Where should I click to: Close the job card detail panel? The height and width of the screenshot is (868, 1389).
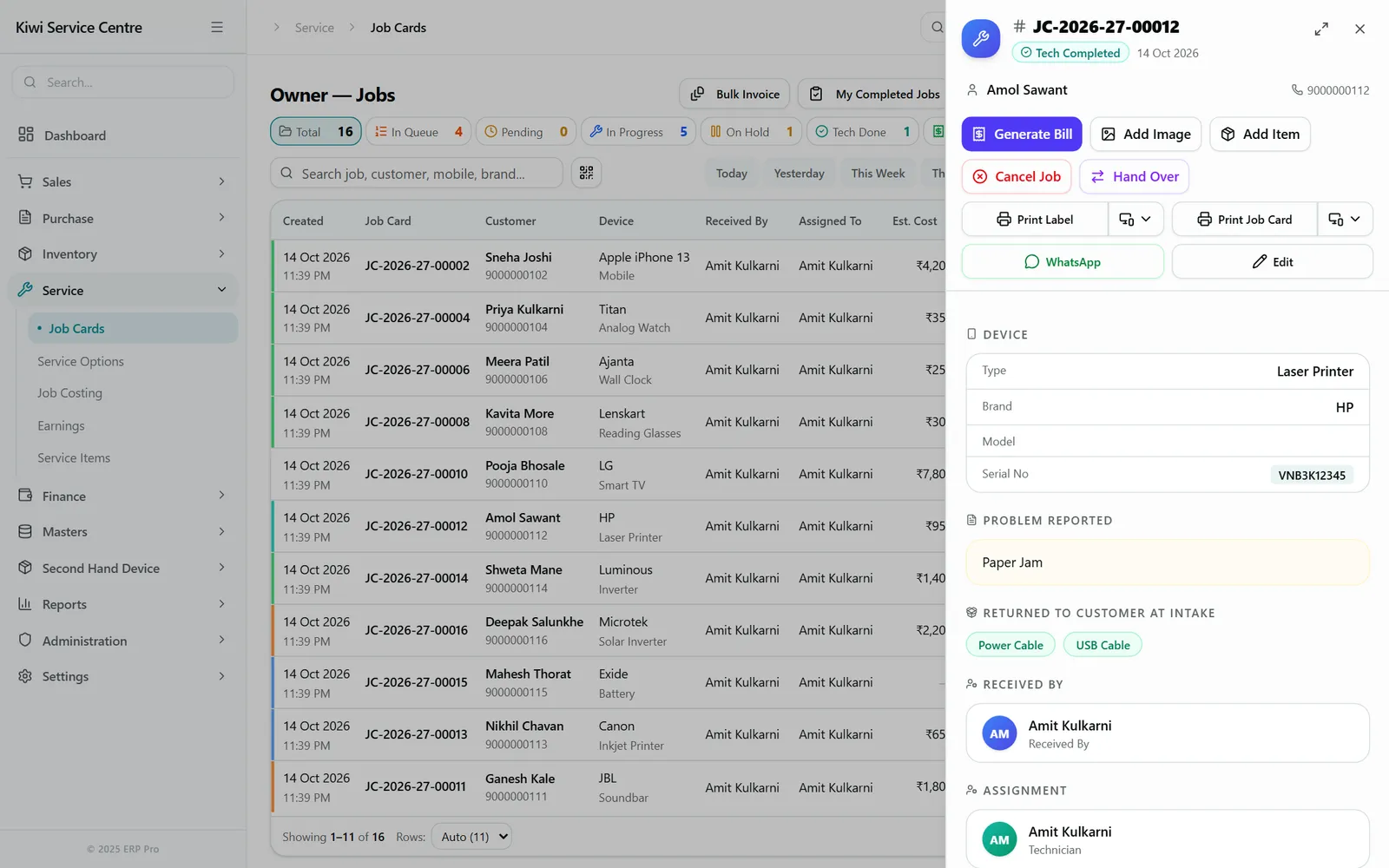[1359, 29]
